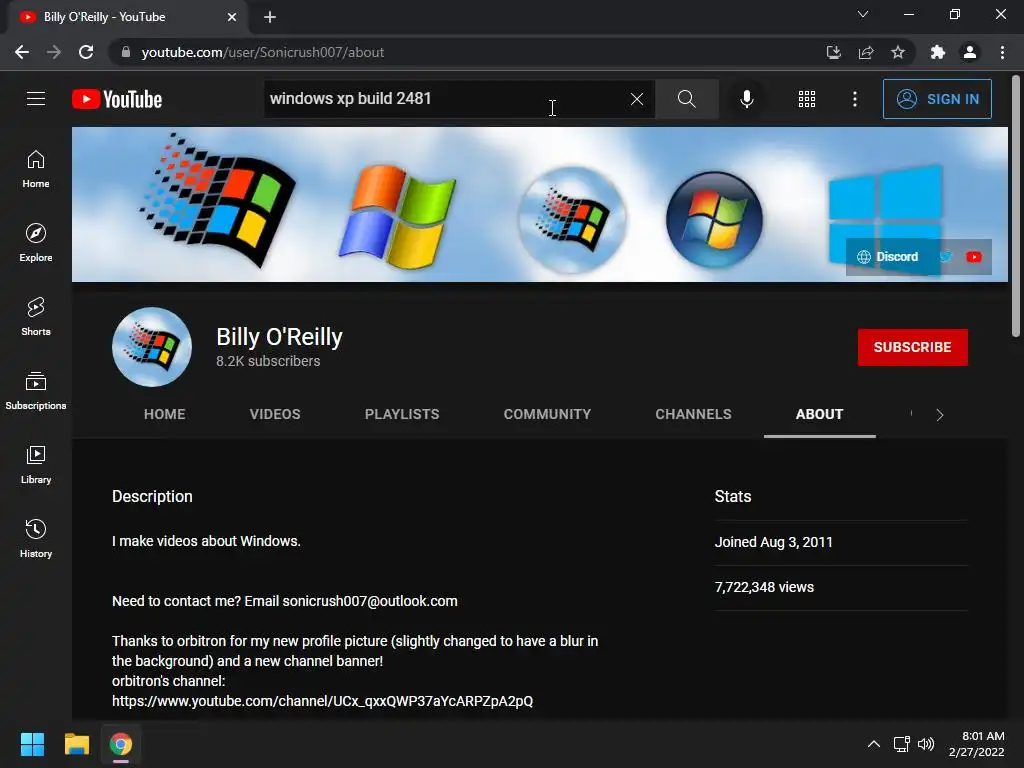The width and height of the screenshot is (1024, 768).
Task: Open the YouTube apps grid
Action: tap(807, 99)
